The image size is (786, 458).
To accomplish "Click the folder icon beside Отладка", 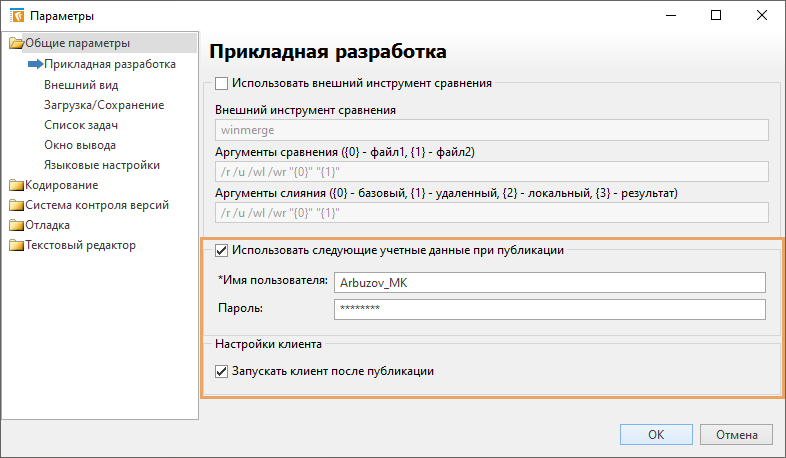I will coord(16,225).
